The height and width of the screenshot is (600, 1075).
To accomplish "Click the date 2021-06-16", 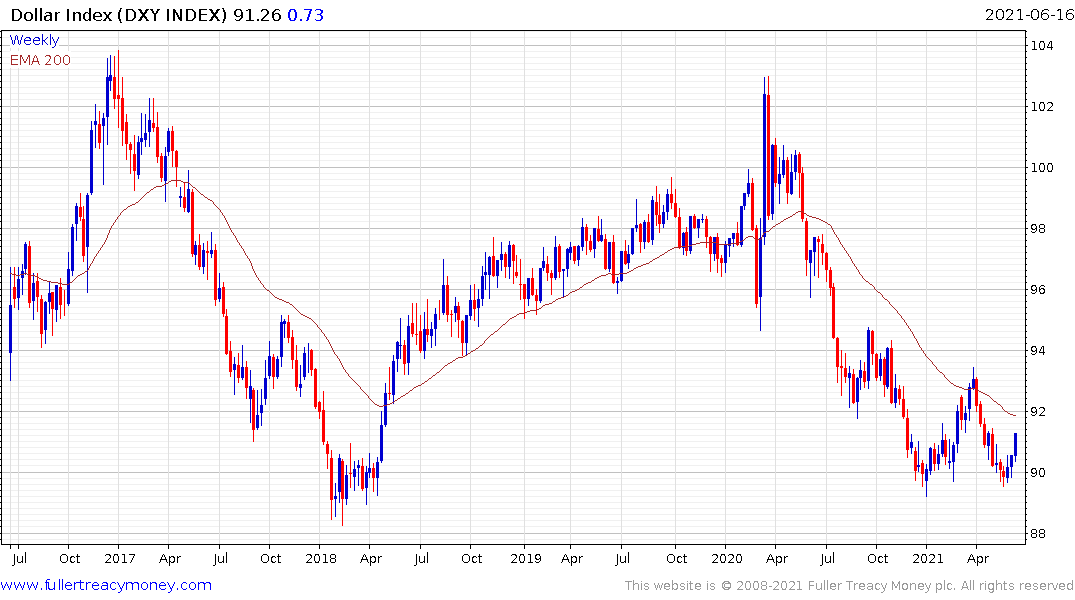I will [1029, 15].
